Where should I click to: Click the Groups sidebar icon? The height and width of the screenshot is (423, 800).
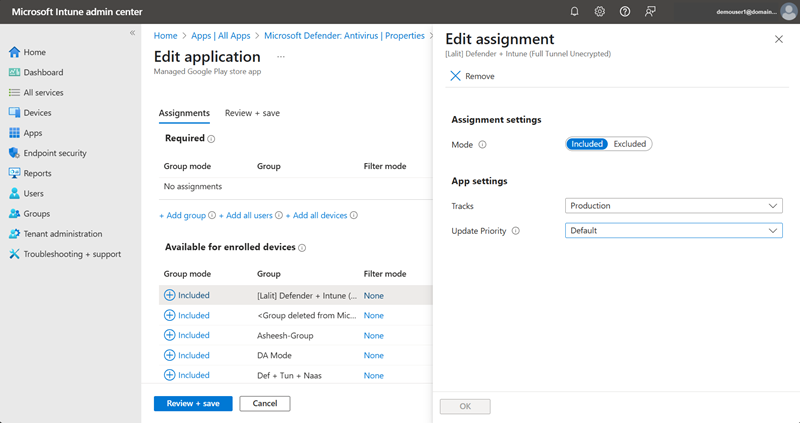tap(14, 213)
